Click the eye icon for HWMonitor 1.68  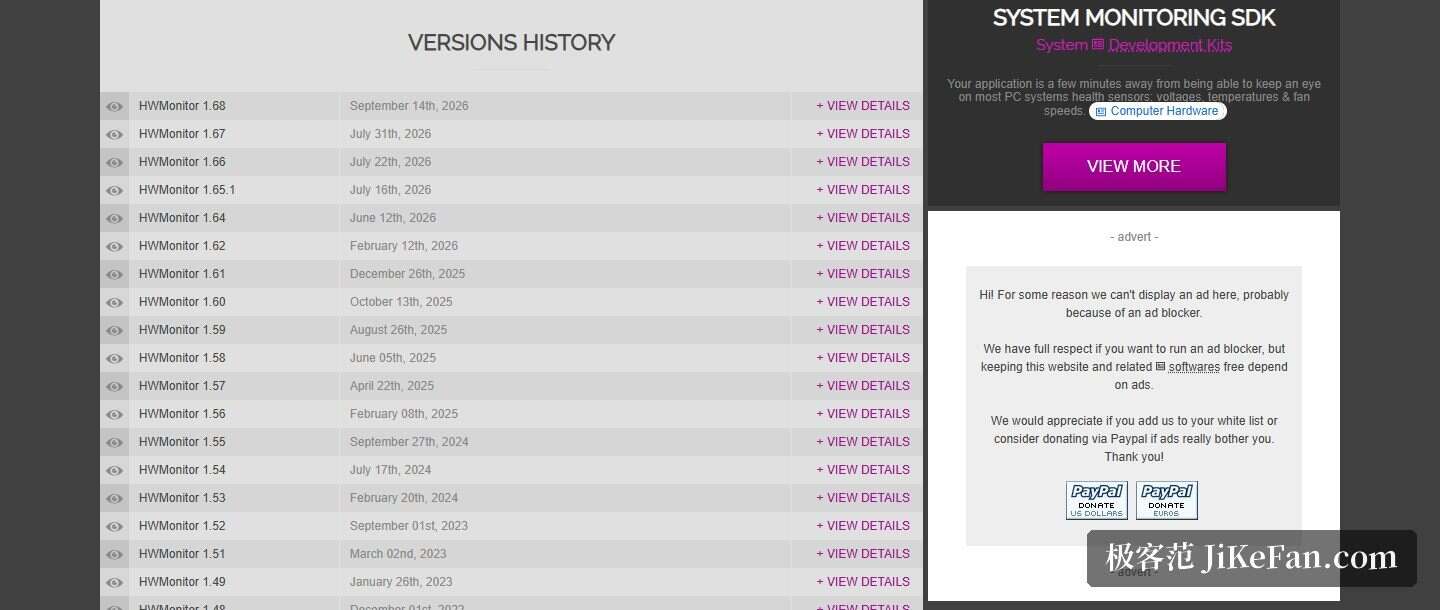coord(115,106)
